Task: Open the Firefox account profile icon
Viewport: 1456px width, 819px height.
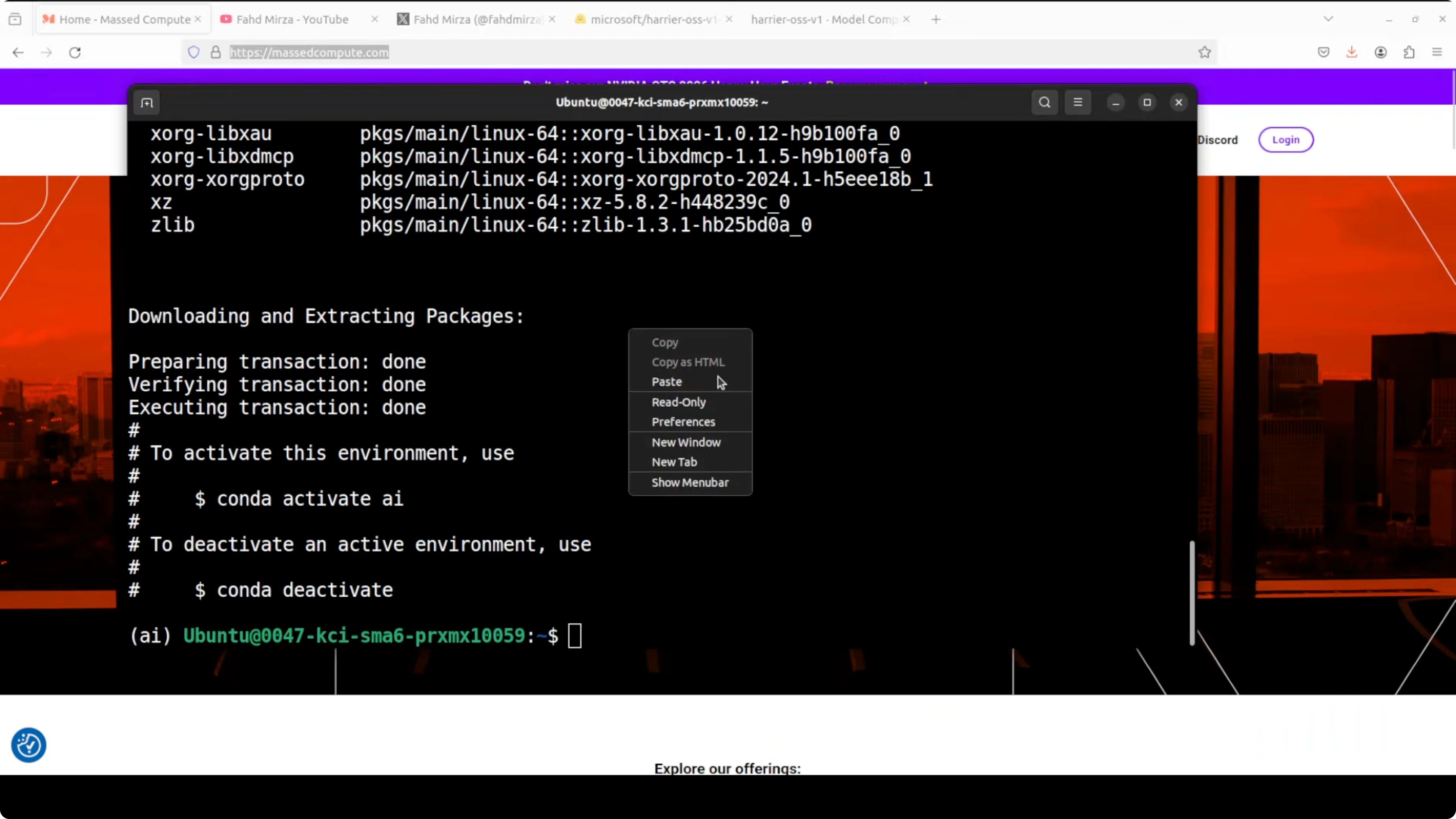Action: [x=1380, y=53]
